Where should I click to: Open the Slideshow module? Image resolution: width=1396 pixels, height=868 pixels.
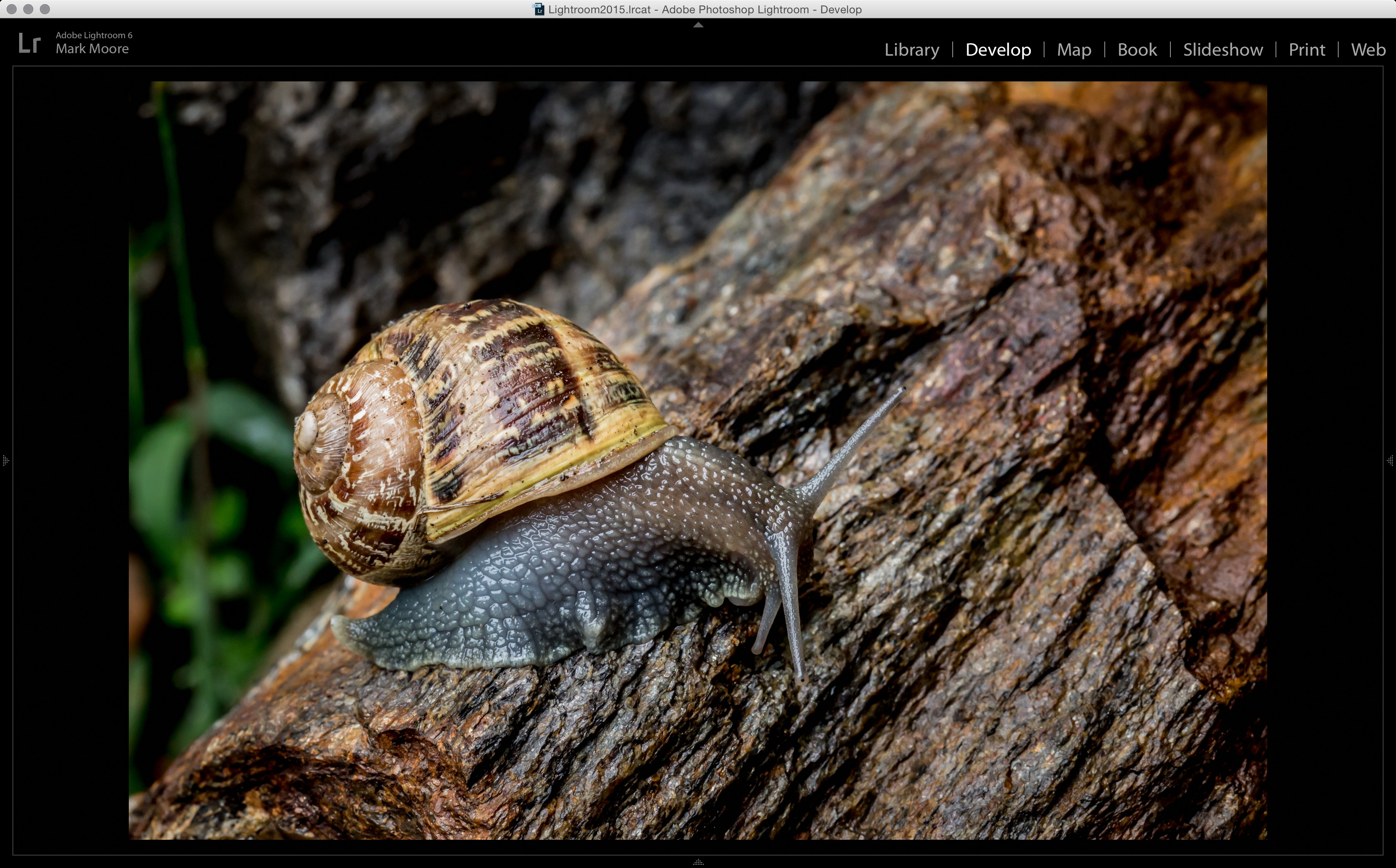pyautogui.click(x=1223, y=49)
